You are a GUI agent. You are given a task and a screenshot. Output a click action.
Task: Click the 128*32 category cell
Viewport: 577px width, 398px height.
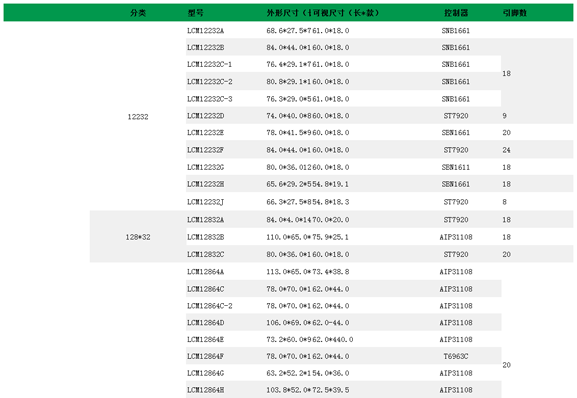138,237
